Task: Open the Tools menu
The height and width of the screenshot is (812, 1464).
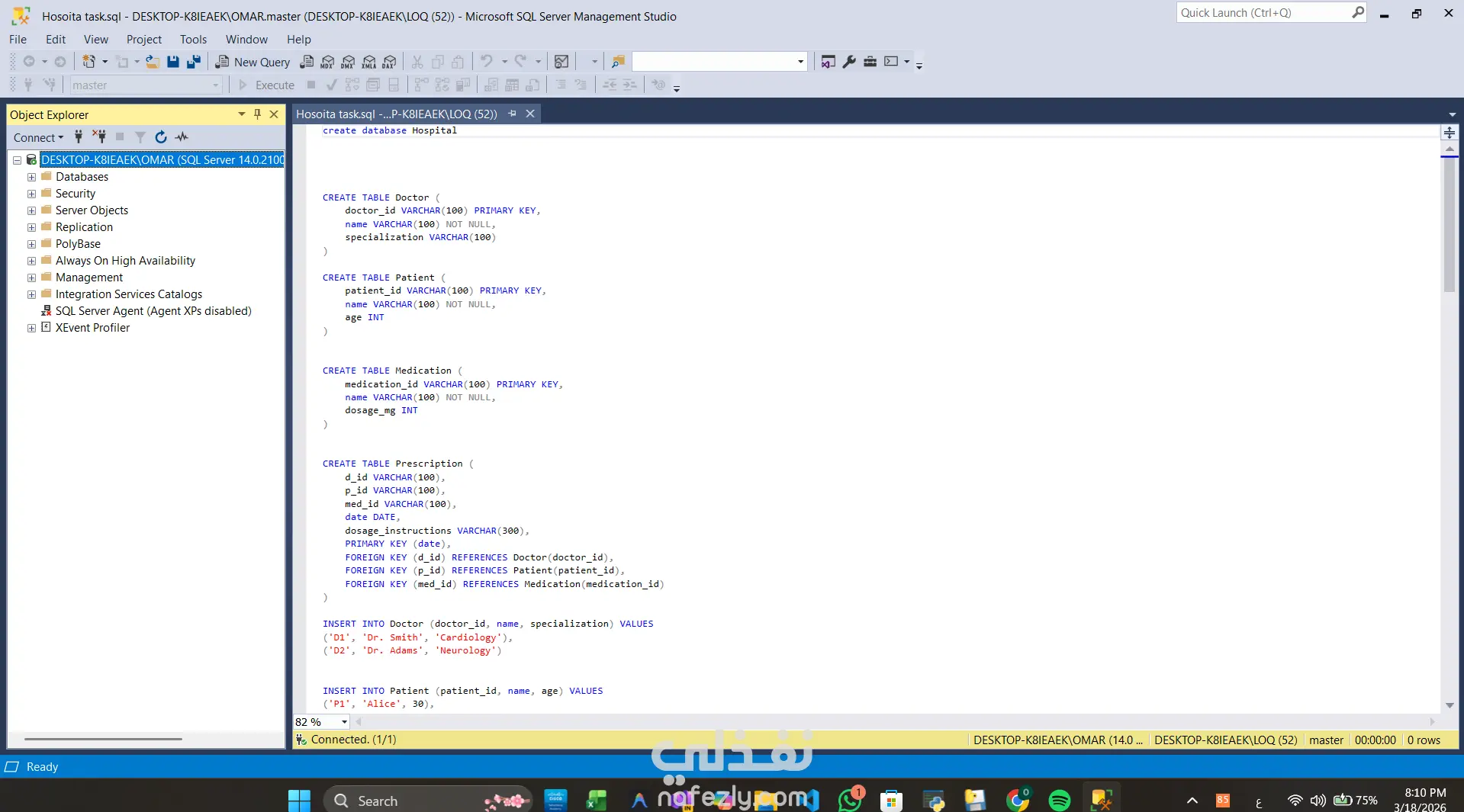Action: point(193,40)
